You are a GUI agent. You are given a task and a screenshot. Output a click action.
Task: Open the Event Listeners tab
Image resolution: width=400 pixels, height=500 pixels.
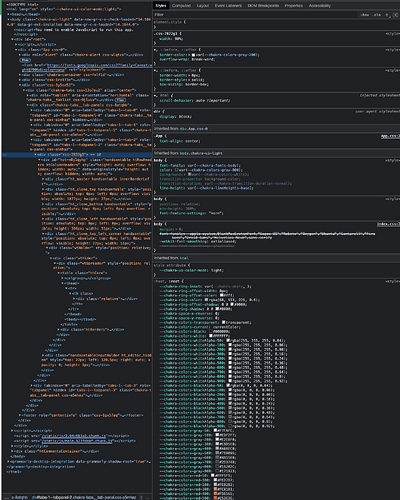[228, 6]
